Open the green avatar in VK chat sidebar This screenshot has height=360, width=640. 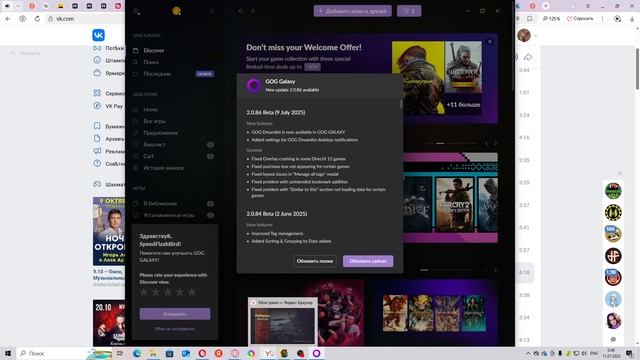click(x=613, y=191)
